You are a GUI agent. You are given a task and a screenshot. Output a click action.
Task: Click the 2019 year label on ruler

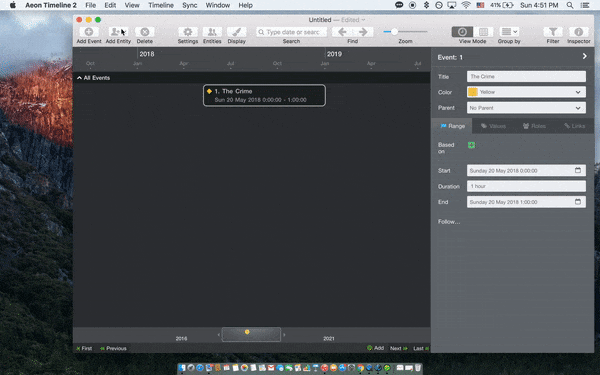pyautogui.click(x=334, y=54)
